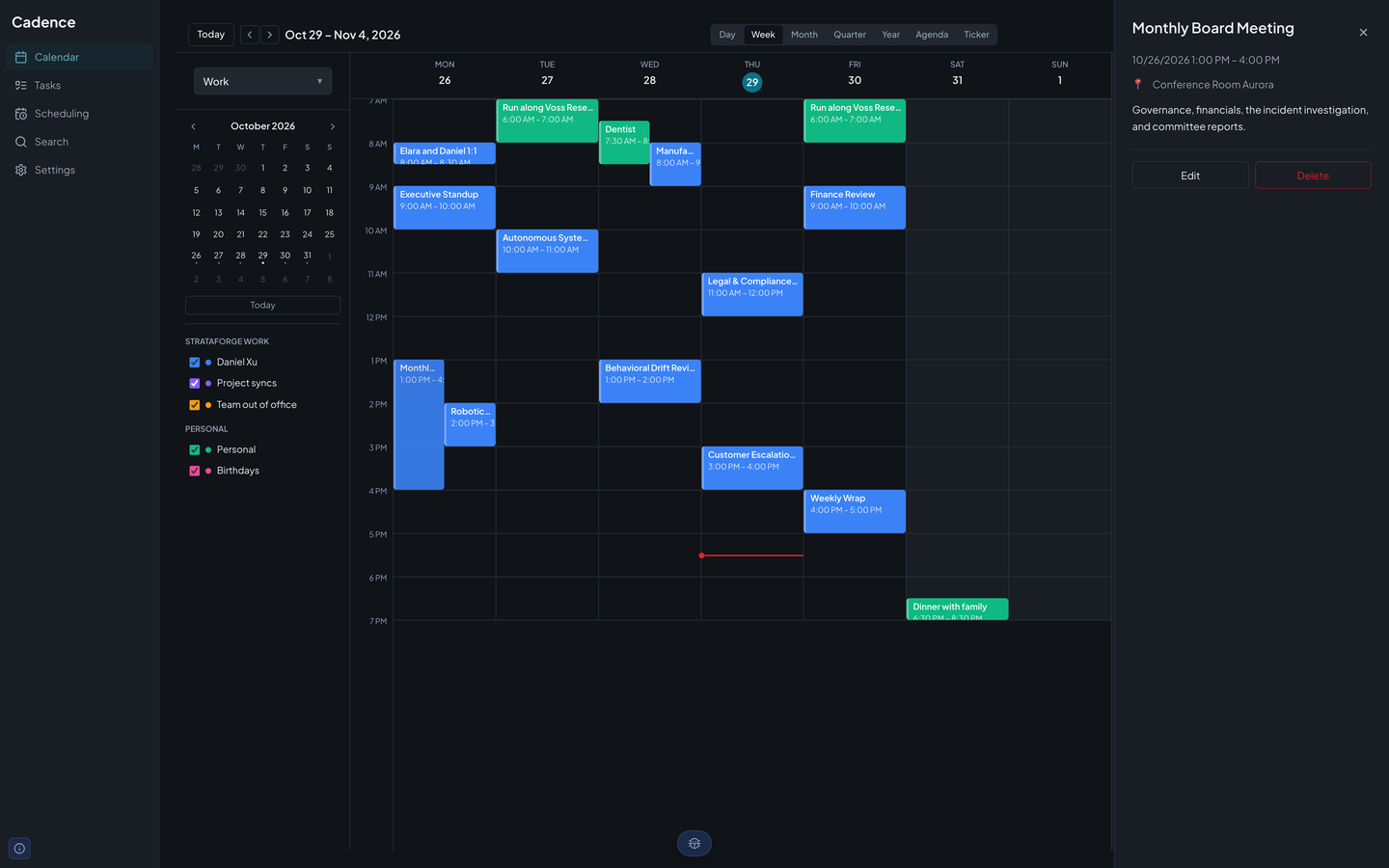
Task: Click the Conference Room Aurora location text
Action: pyautogui.click(x=1212, y=85)
